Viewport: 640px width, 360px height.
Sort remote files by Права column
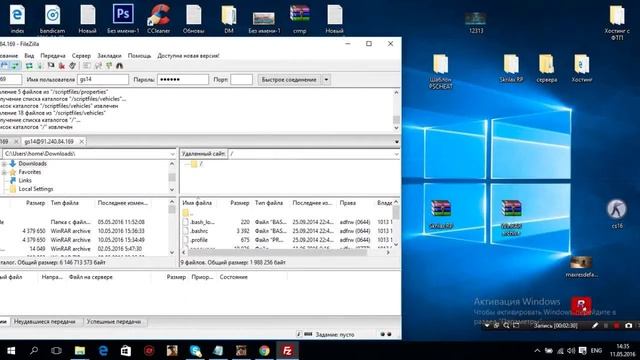pyautogui.click(x=348, y=203)
